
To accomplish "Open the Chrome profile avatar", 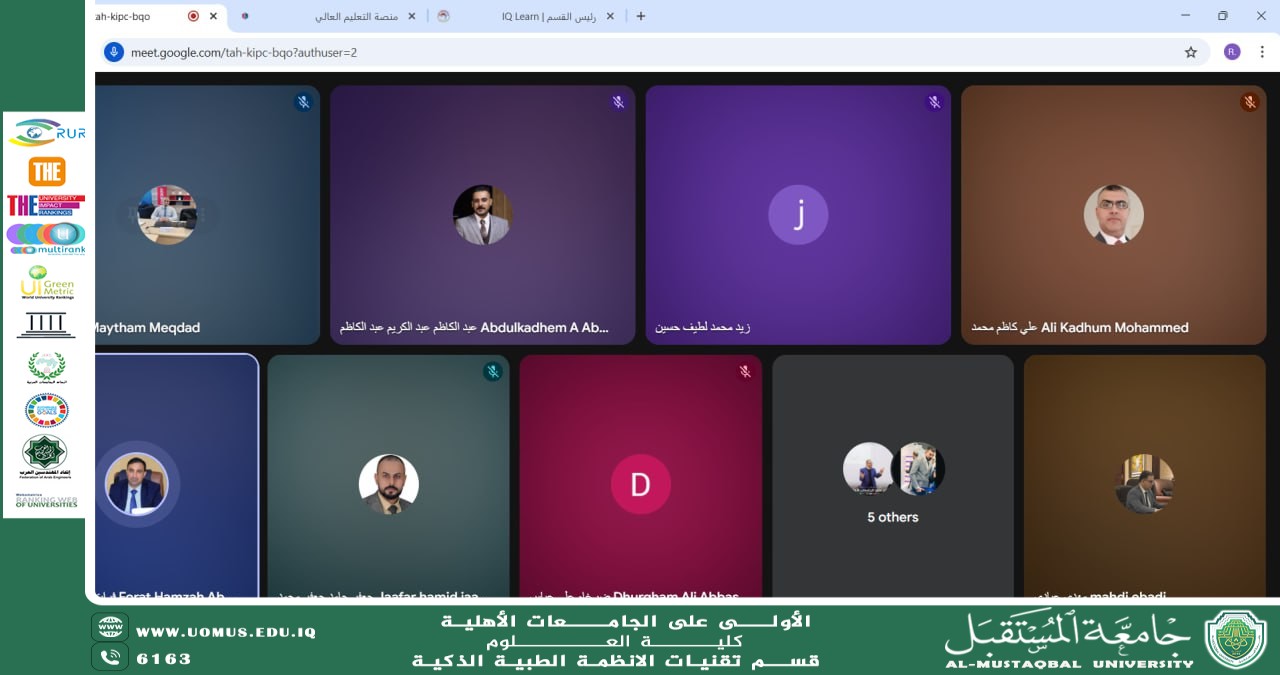I will pos(1232,52).
